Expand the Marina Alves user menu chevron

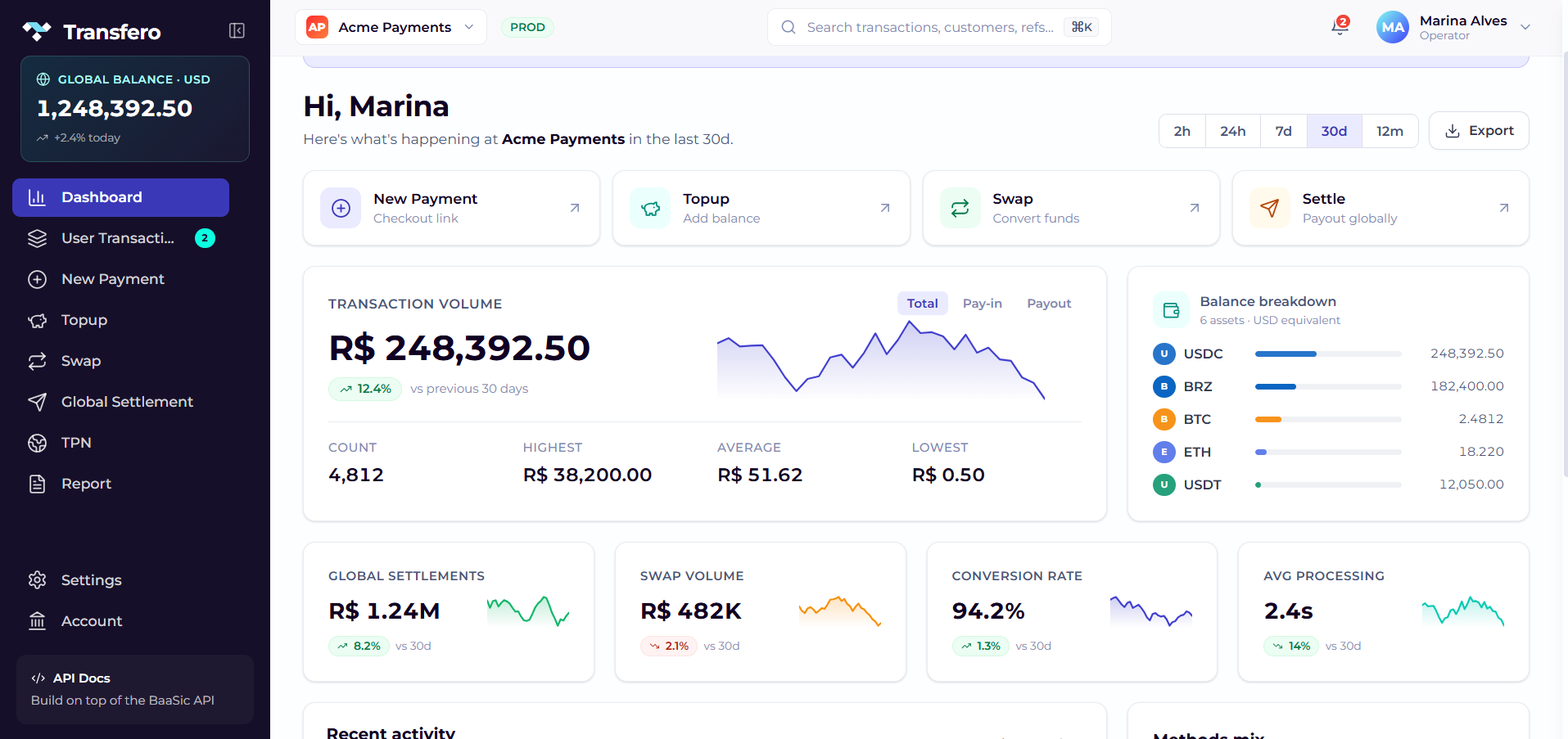[x=1525, y=27]
